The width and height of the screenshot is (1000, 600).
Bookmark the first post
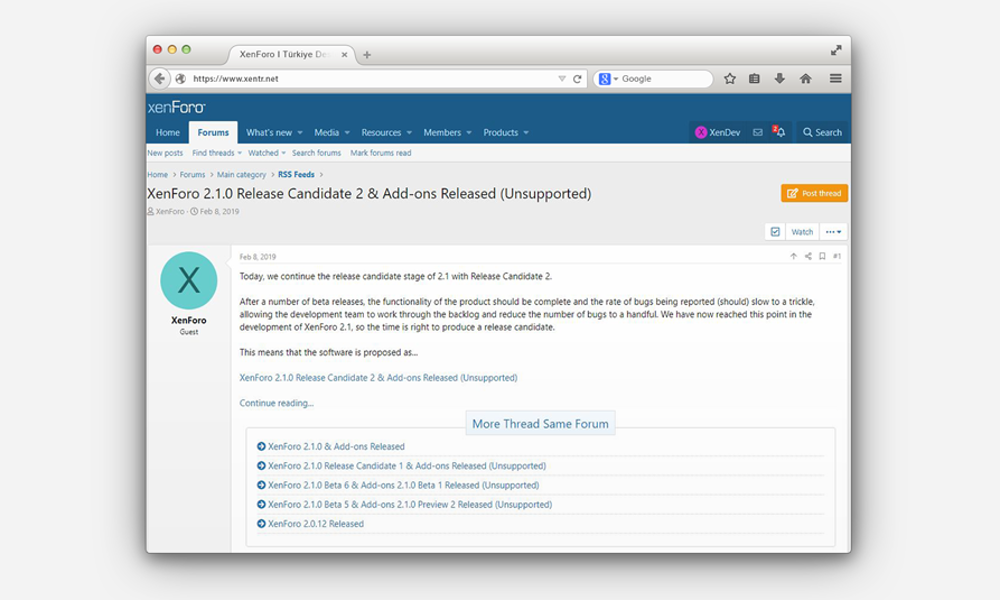tap(822, 256)
